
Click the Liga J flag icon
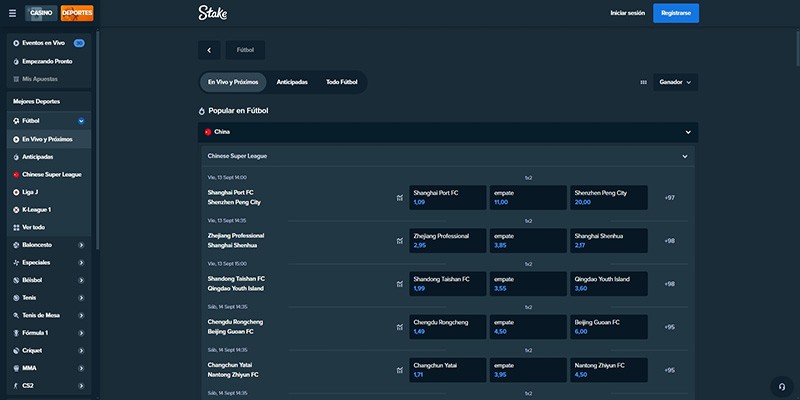16,192
